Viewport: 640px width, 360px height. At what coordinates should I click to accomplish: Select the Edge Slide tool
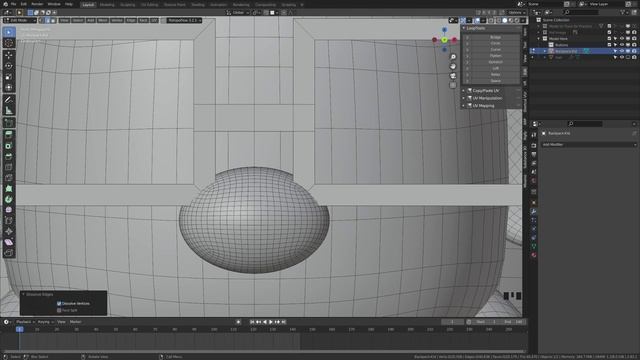coord(9,220)
